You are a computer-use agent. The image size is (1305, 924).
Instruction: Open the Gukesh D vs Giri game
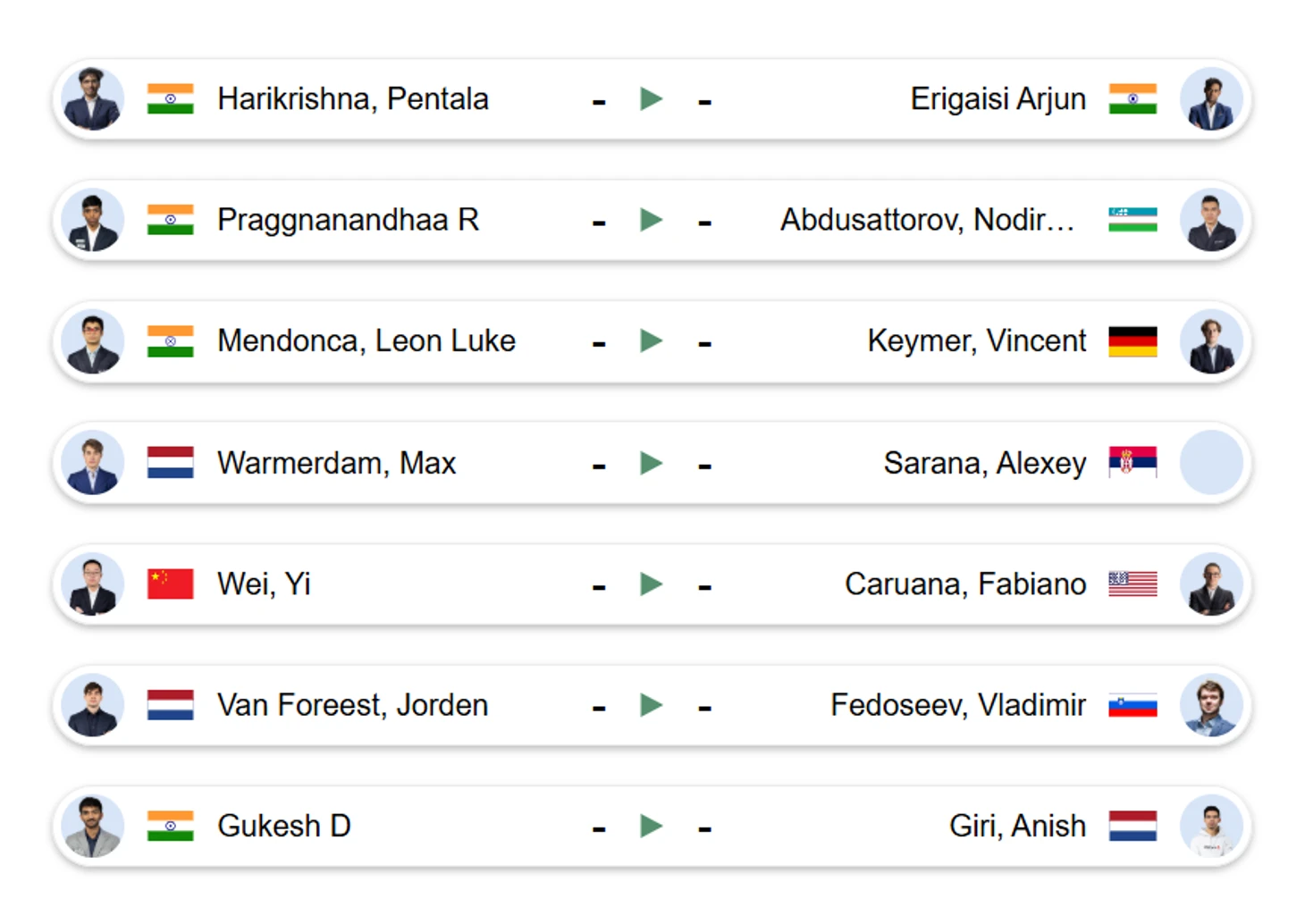[652, 826]
